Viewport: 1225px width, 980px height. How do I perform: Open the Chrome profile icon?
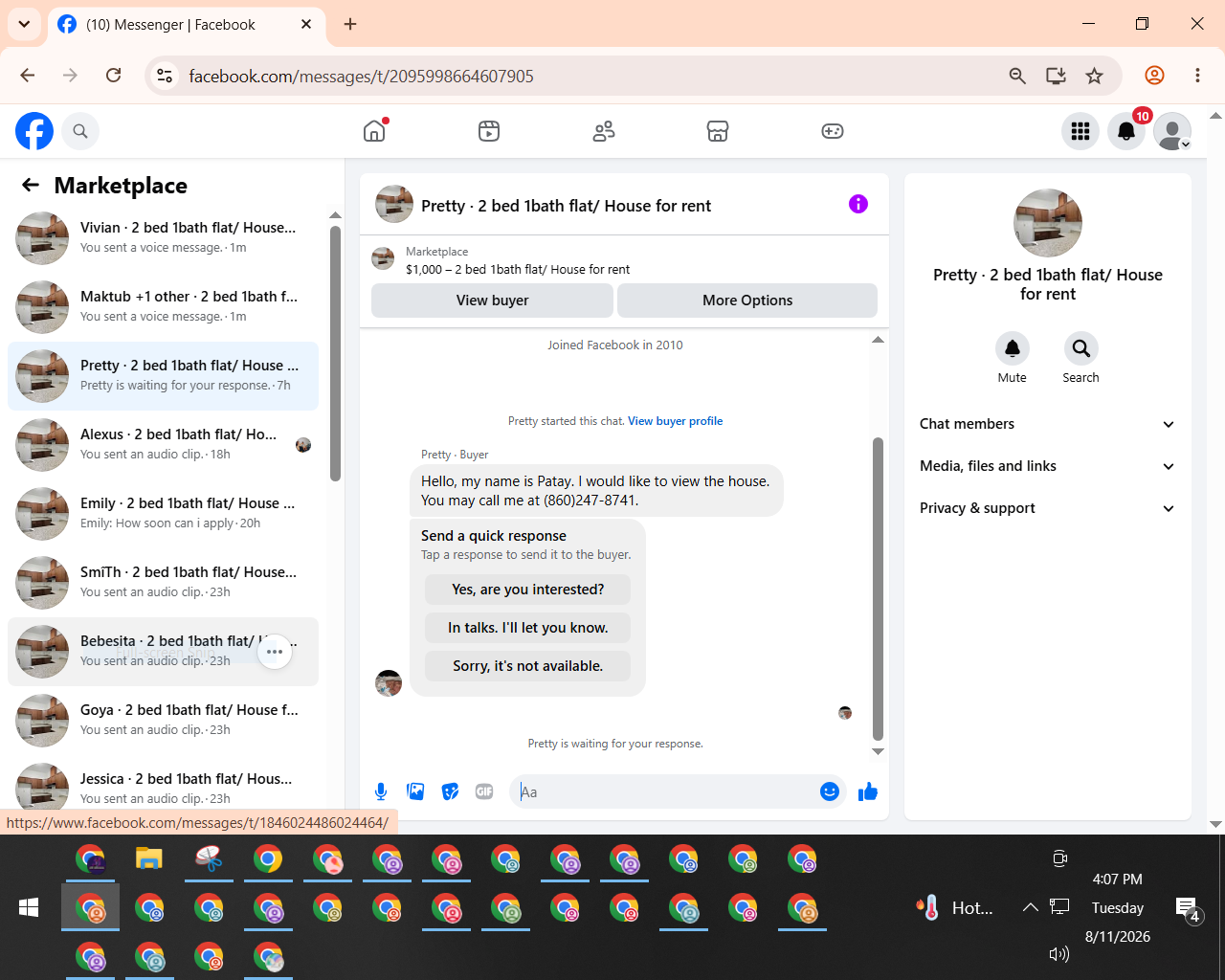click(1155, 76)
